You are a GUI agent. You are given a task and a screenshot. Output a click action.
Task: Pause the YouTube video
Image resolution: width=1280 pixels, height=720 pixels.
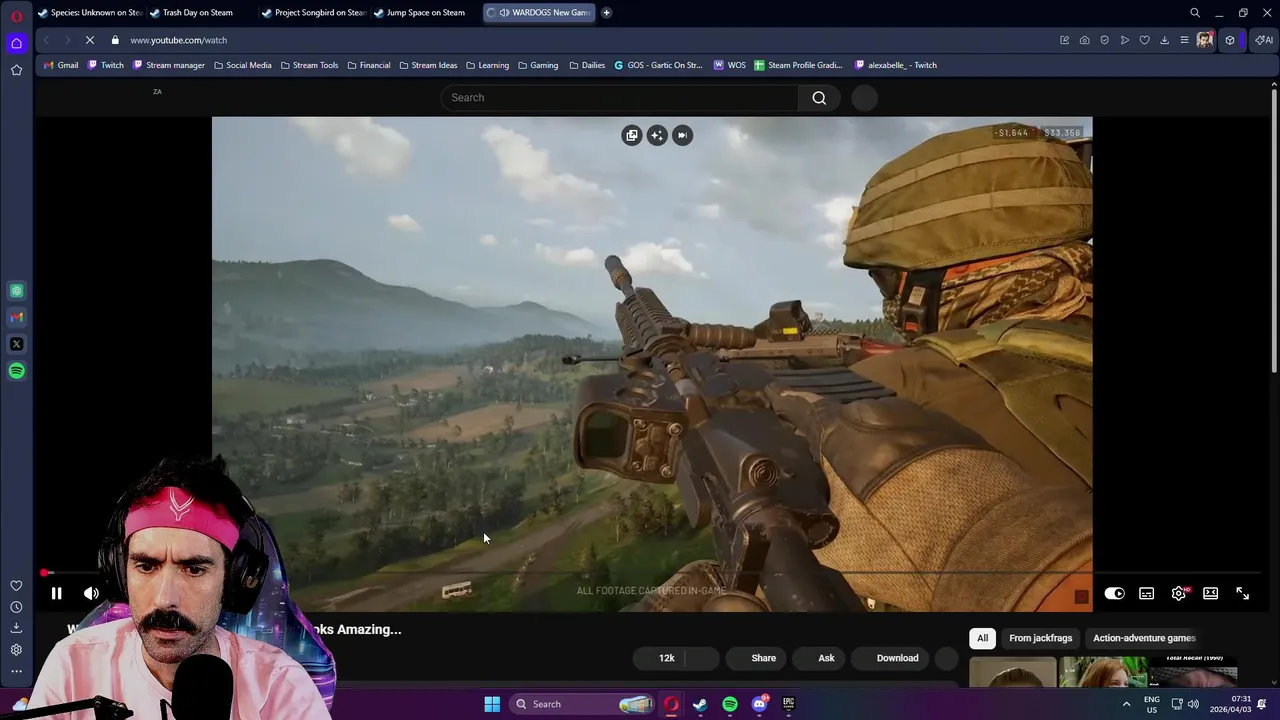point(56,593)
